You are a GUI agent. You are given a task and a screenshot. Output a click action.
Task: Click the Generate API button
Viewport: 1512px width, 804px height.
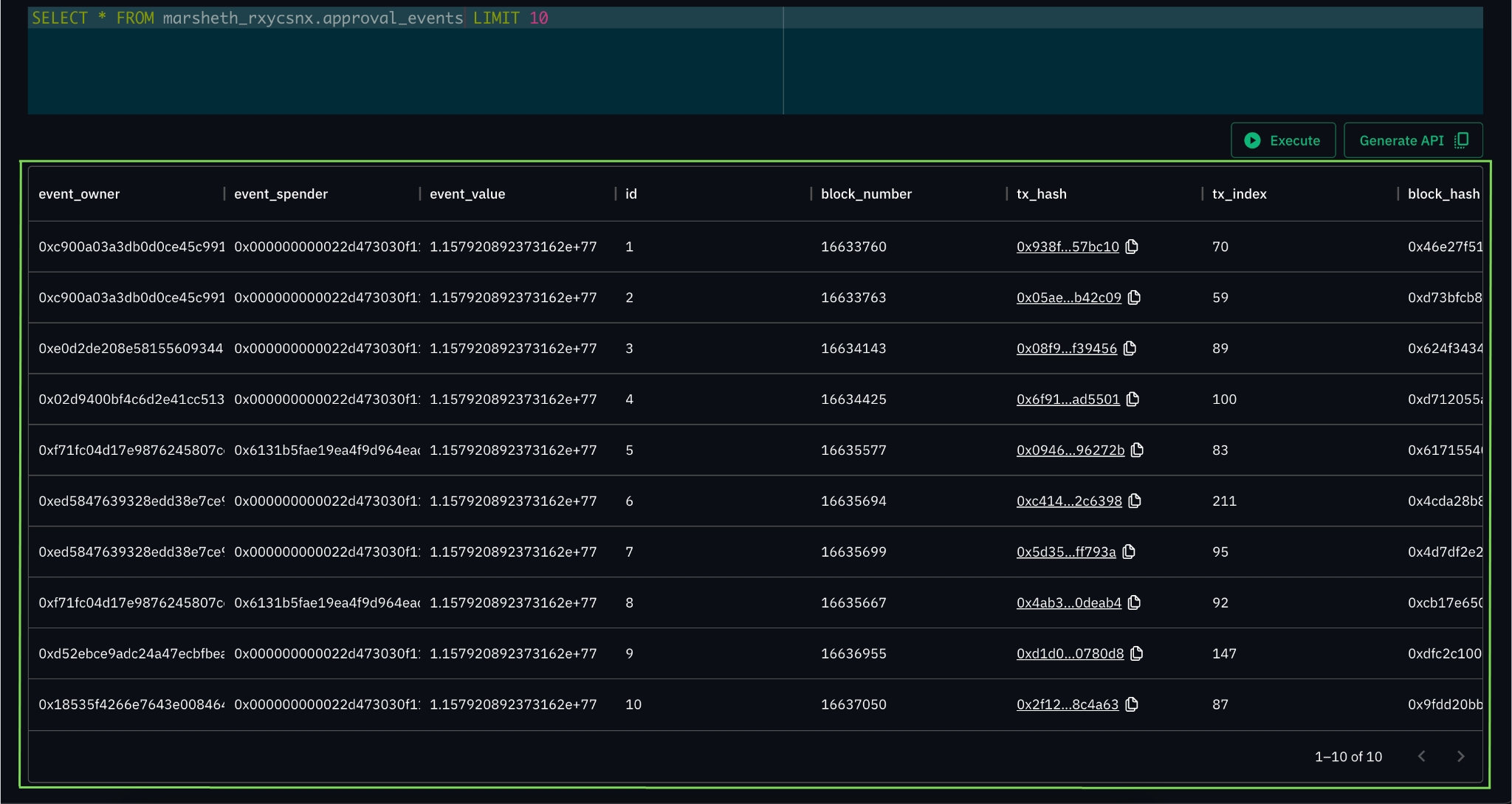click(1412, 140)
